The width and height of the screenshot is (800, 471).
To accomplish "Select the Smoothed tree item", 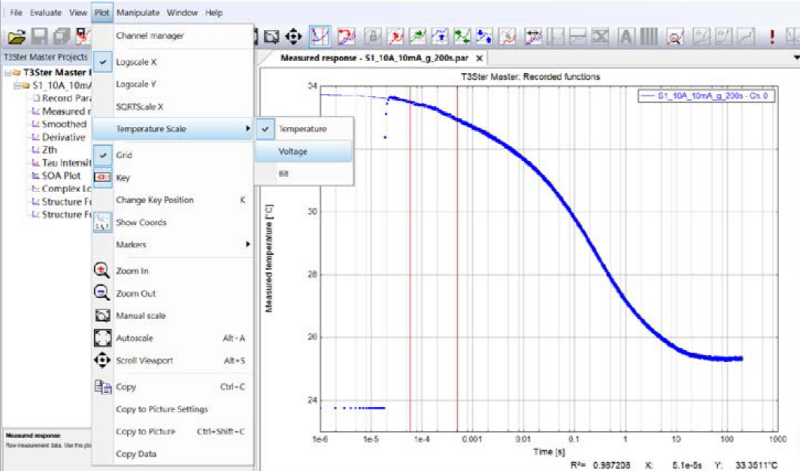I will coord(64,124).
